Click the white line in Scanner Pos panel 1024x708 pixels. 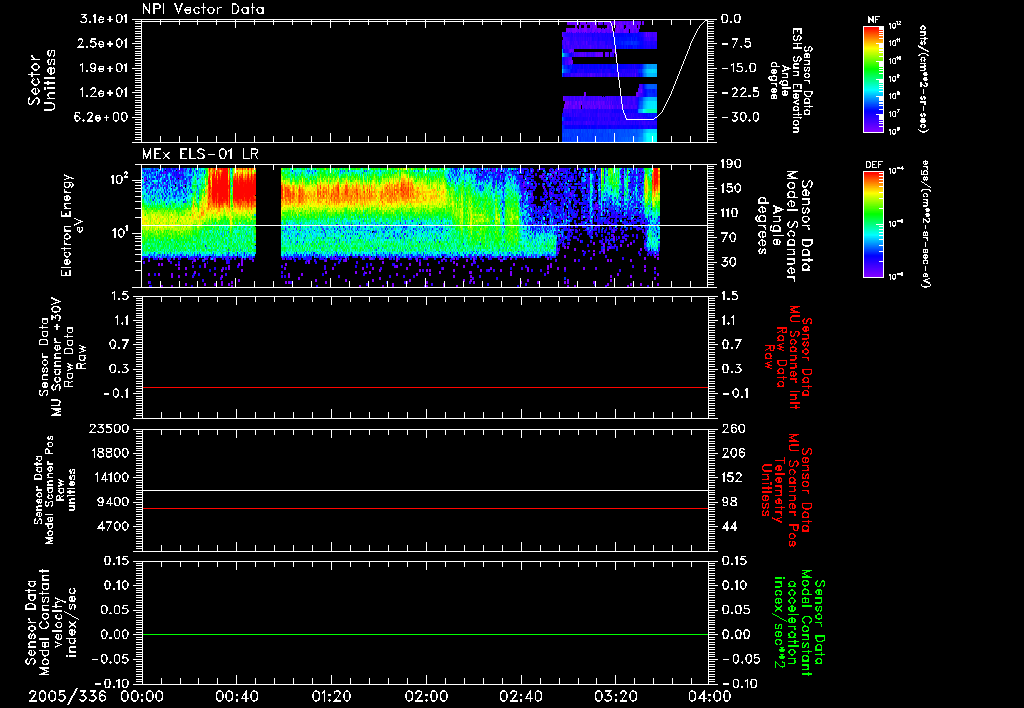[x=425, y=491]
